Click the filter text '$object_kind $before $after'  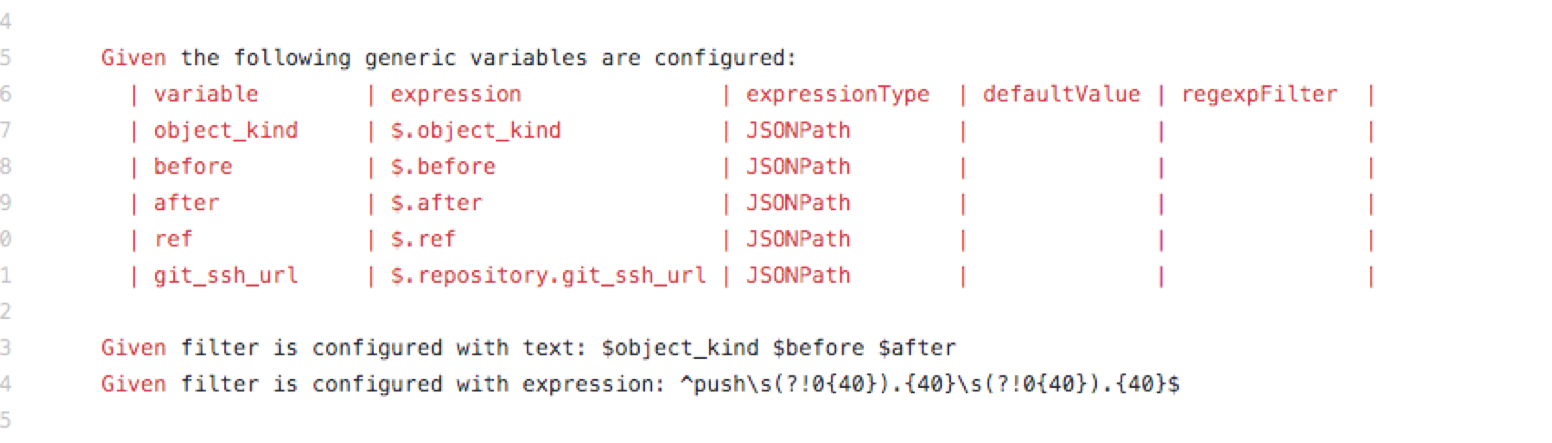(x=780, y=348)
